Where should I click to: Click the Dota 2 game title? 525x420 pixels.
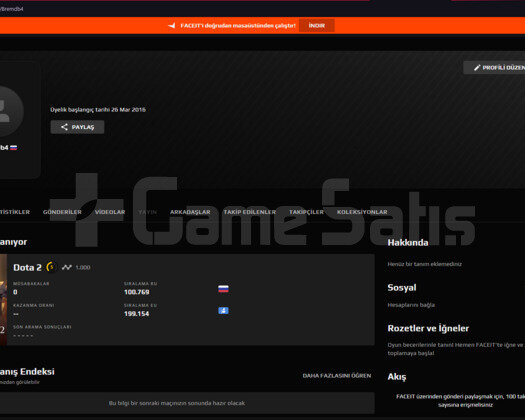pos(27,267)
